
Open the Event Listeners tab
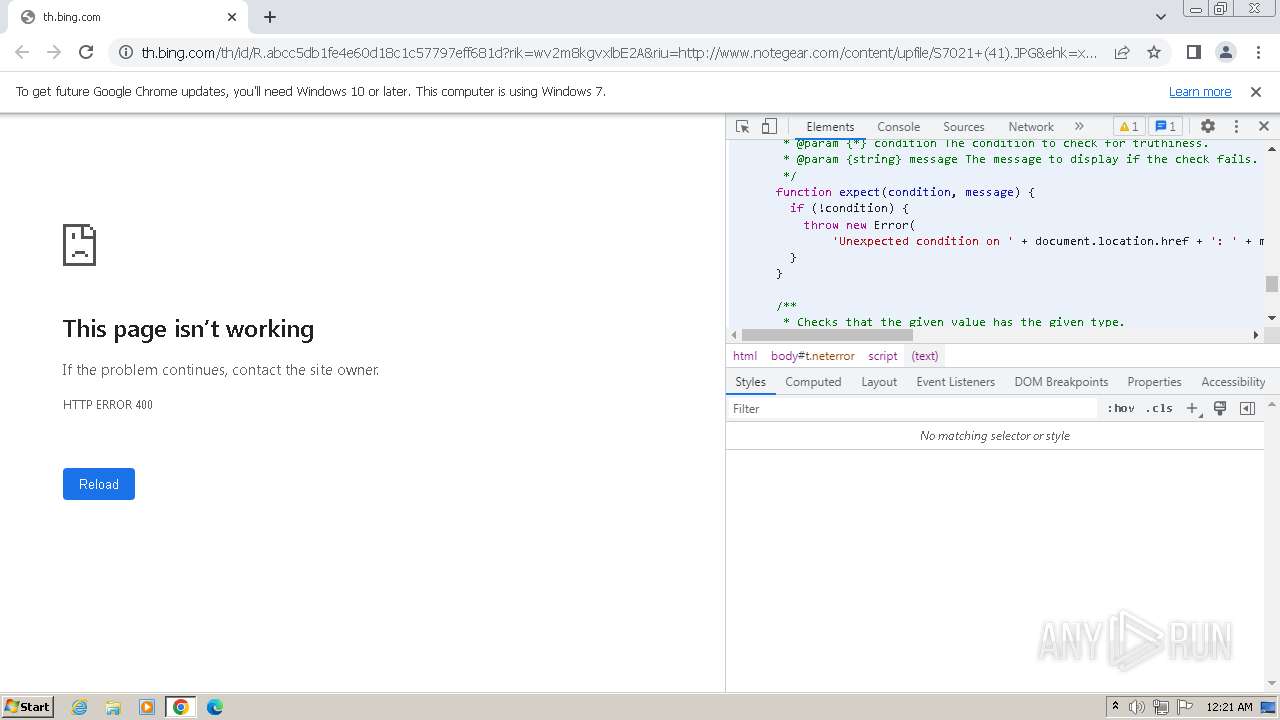[956, 382]
